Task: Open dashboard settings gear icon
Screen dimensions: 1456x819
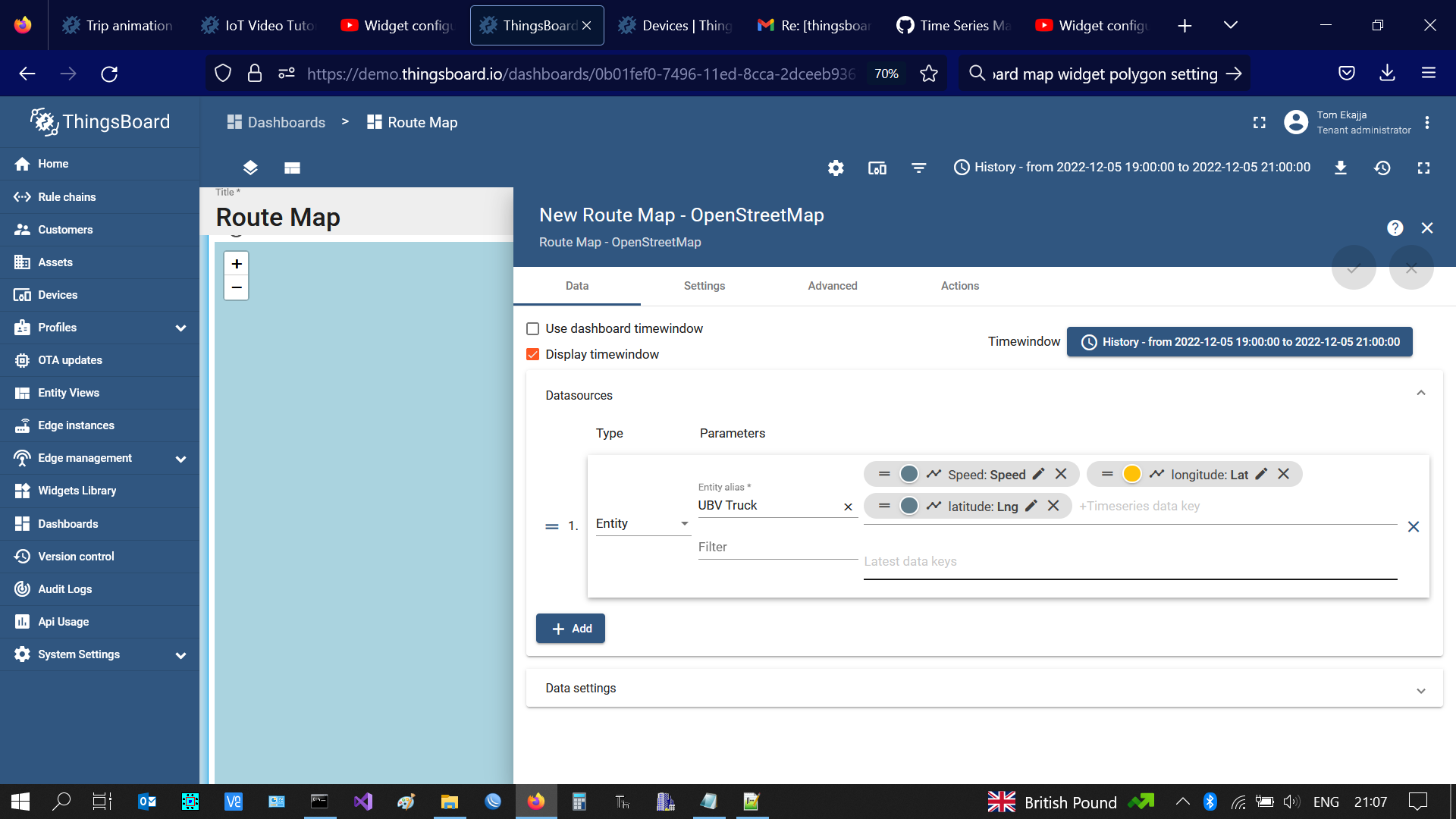Action: pos(836,168)
